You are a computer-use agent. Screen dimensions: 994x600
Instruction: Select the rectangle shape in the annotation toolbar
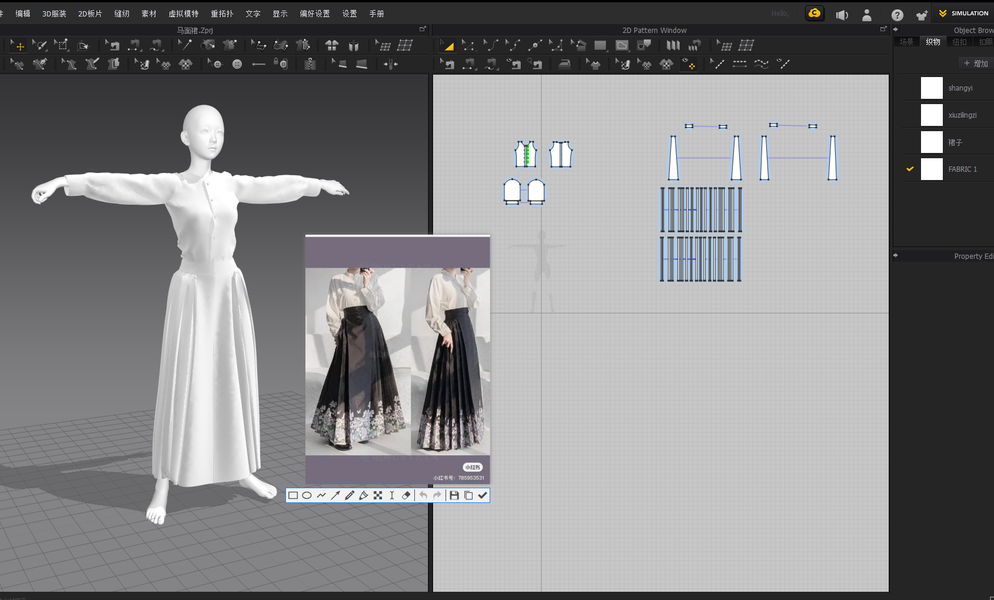[x=293, y=495]
